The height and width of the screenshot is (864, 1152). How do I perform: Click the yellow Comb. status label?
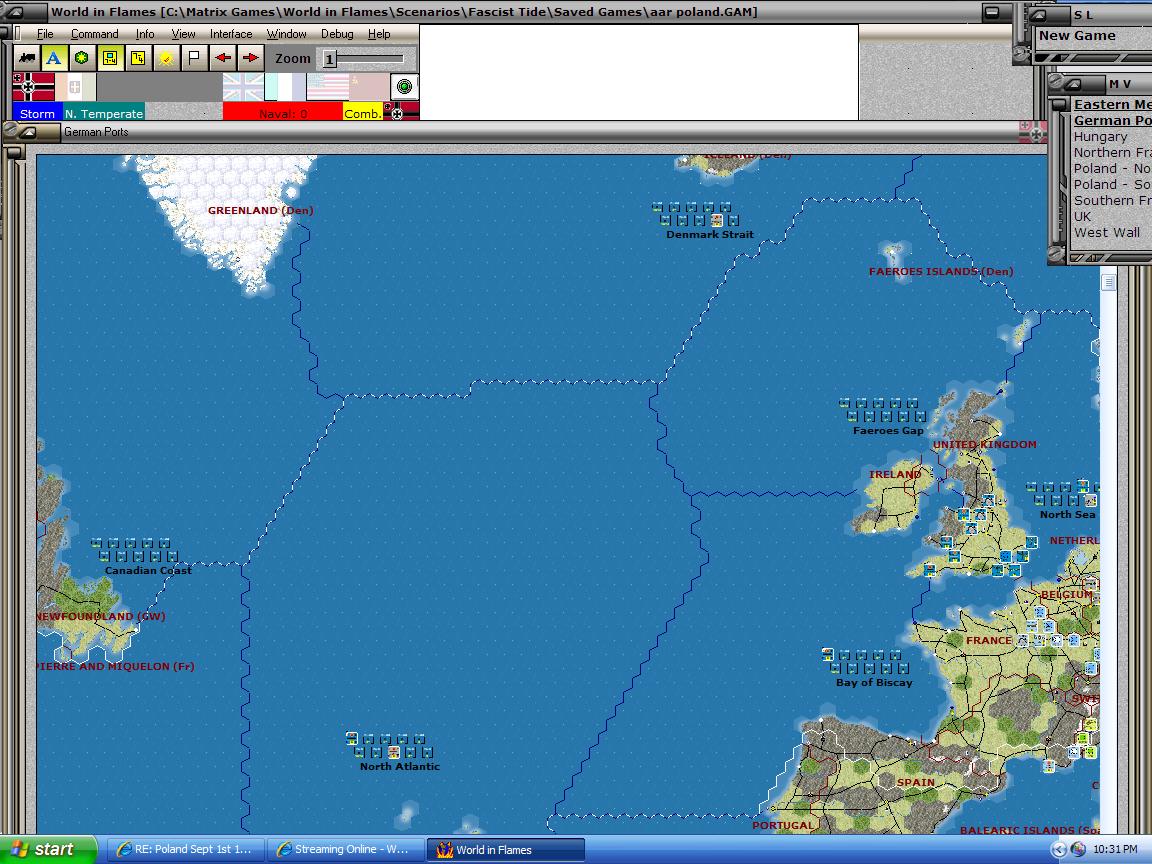(x=363, y=113)
